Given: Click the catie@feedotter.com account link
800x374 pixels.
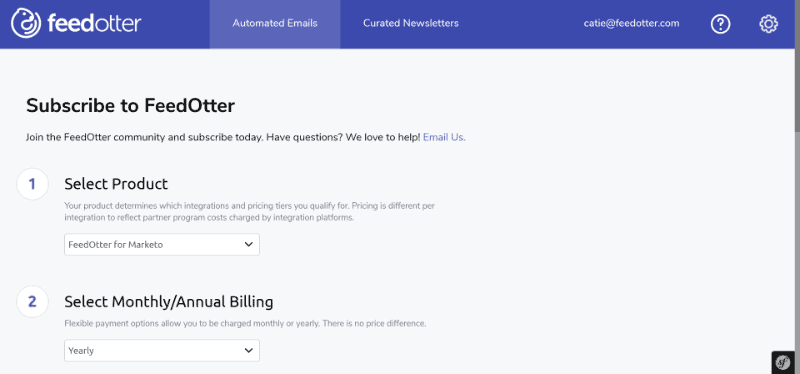Looking at the screenshot, I should [632, 23].
